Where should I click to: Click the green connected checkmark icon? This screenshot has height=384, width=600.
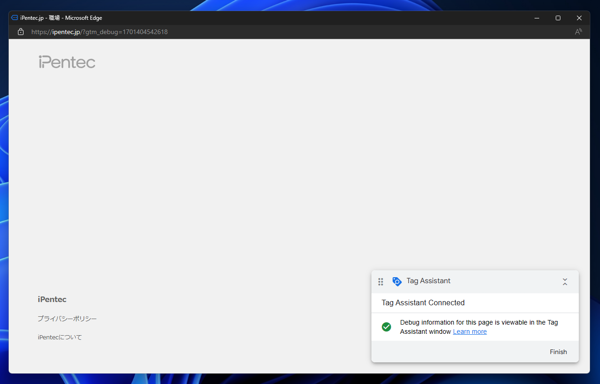[386, 327]
